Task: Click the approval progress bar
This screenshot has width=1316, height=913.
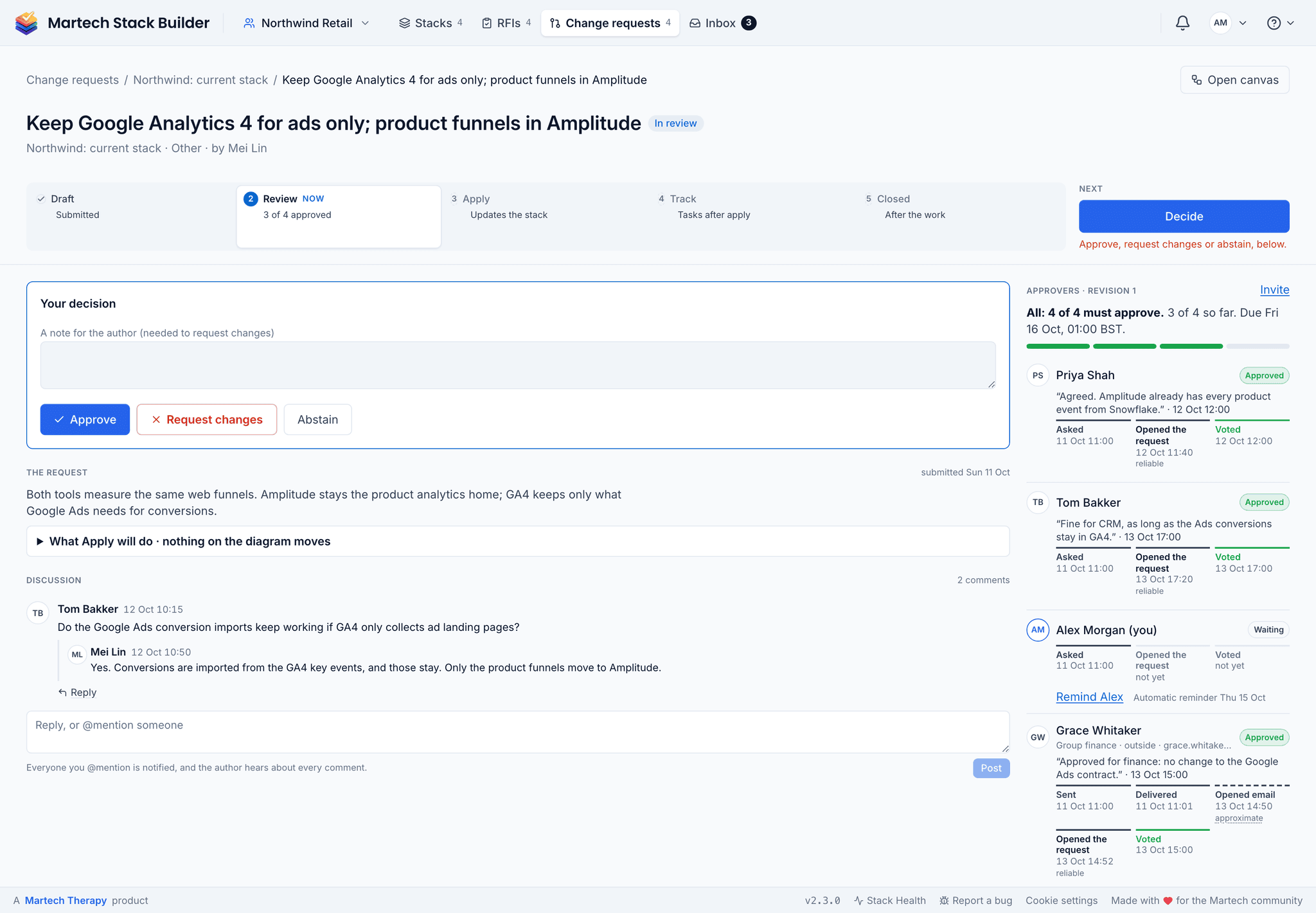Action: pos(1158,346)
